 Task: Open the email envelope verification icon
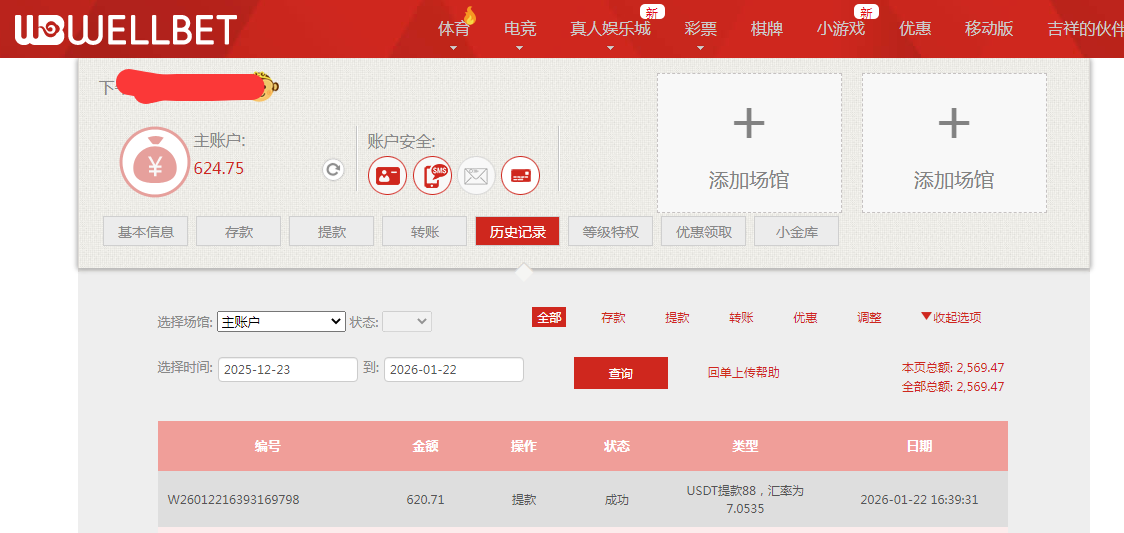tap(477, 176)
